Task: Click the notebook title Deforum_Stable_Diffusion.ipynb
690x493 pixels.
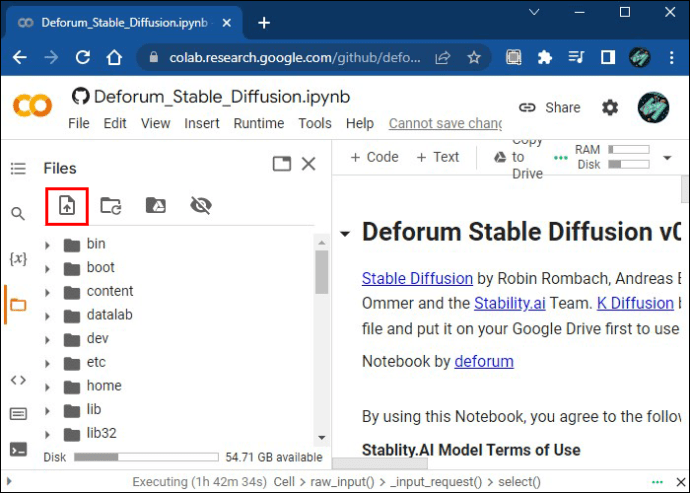Action: (x=222, y=96)
